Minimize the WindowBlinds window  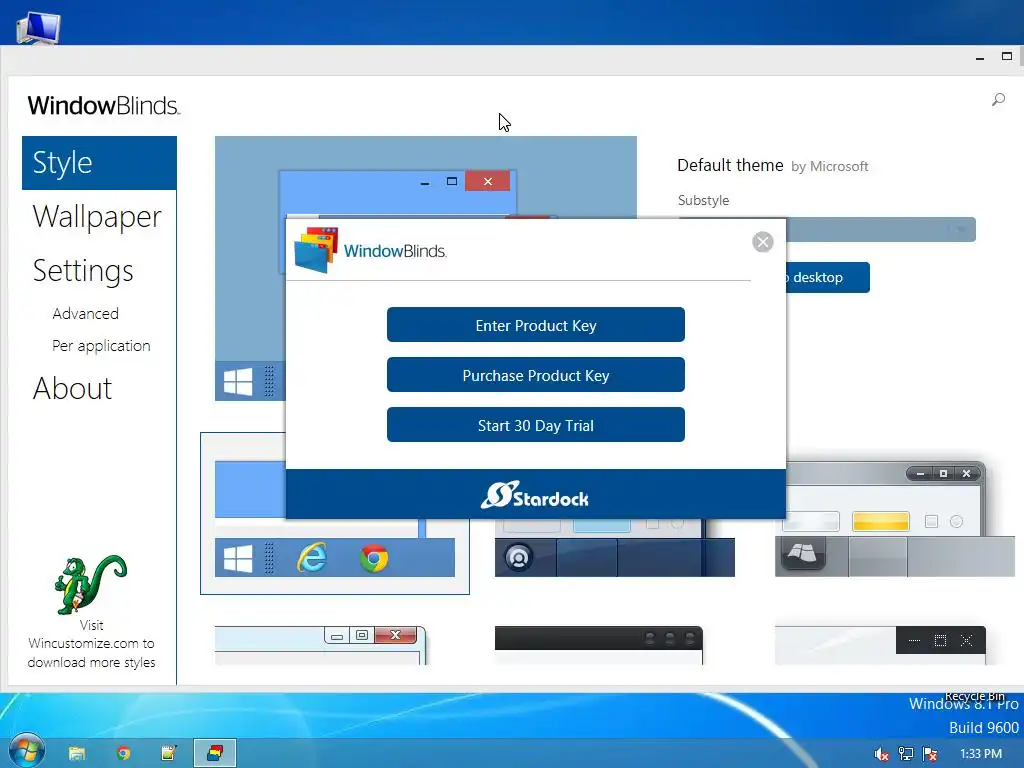pos(980,57)
